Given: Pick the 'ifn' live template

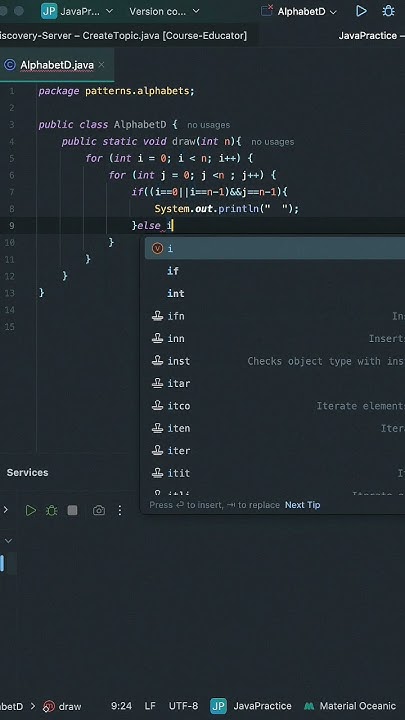Looking at the screenshot, I should pos(275,316).
